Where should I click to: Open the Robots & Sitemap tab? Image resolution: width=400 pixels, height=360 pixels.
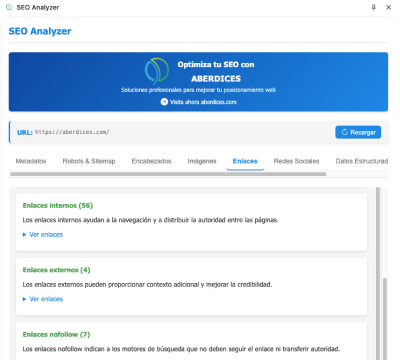point(89,161)
